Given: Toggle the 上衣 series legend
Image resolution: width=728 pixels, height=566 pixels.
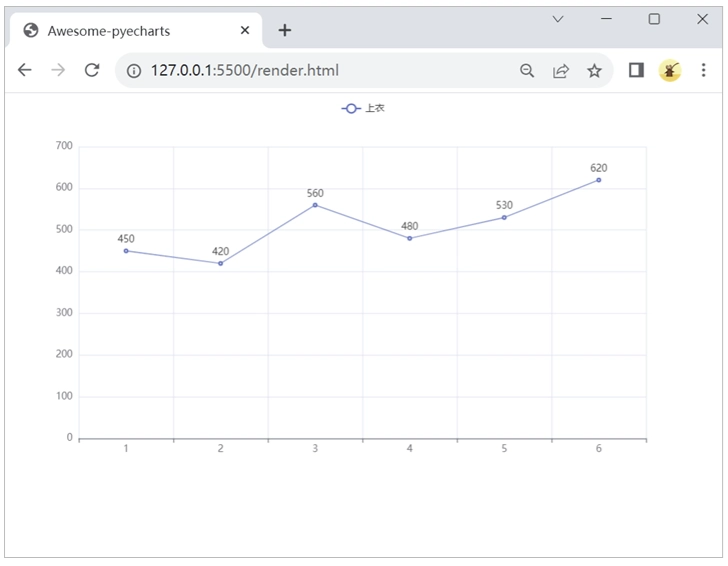Looking at the screenshot, I should (362, 108).
